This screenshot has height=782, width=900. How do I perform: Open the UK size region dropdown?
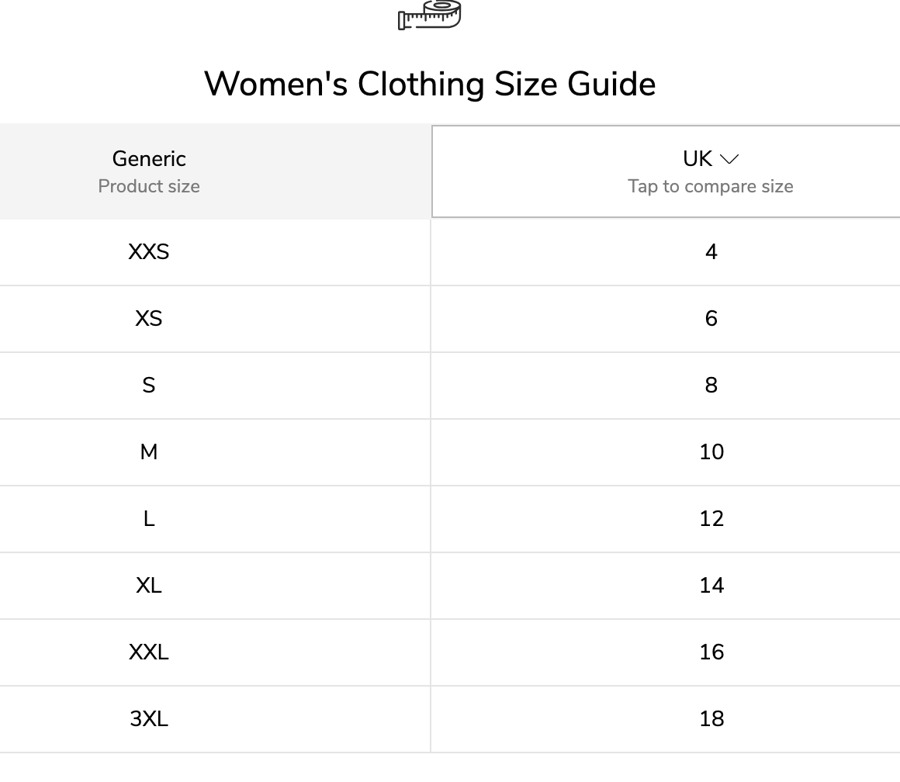[666, 172]
